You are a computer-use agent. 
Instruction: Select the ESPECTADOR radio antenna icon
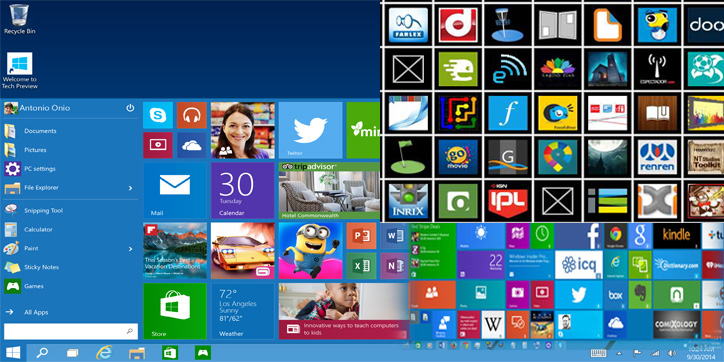pos(657,69)
